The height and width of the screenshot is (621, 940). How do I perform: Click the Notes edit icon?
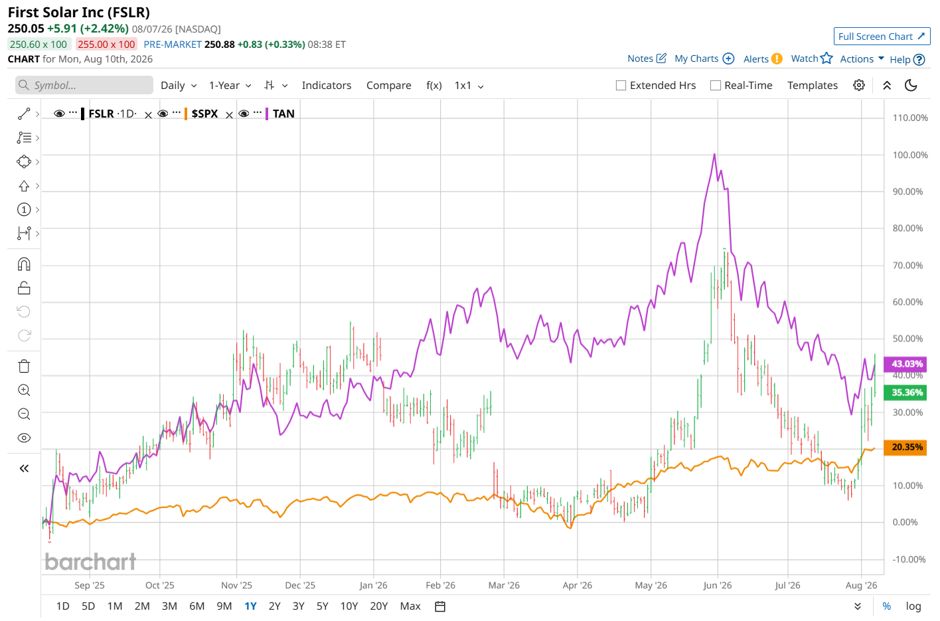pyautogui.click(x=661, y=58)
